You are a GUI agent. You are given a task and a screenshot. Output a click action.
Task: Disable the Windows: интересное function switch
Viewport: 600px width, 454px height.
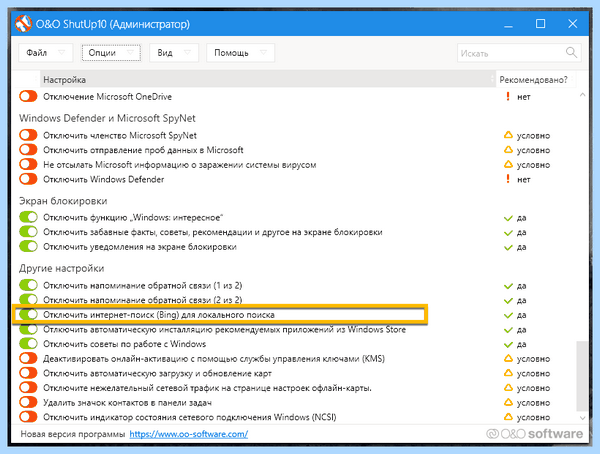28,217
